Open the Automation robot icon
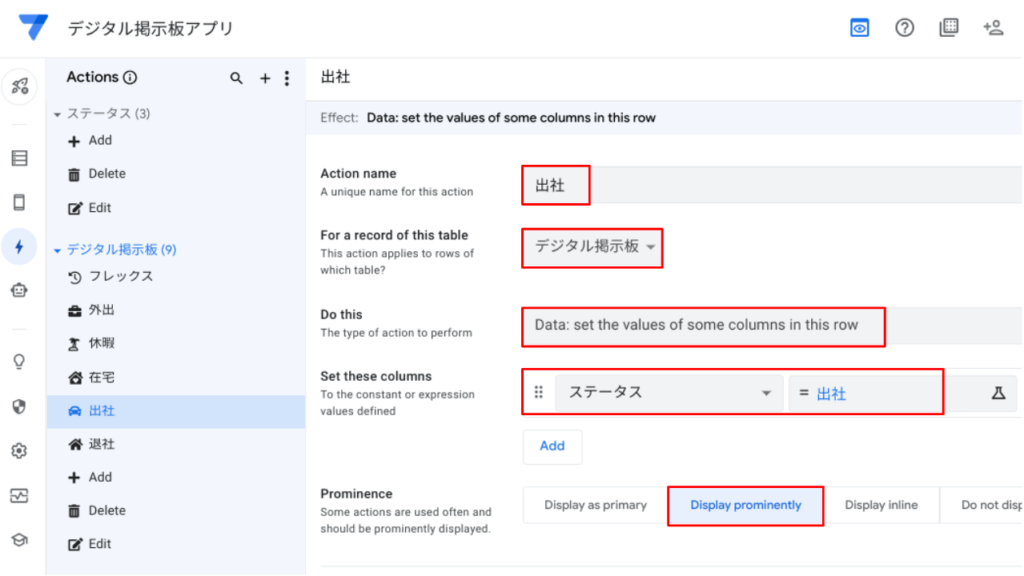Screen dimensions: 1024x576 [20, 291]
